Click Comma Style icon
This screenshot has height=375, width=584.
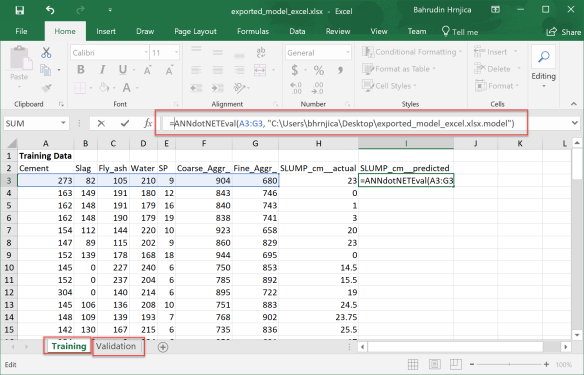tap(340, 70)
